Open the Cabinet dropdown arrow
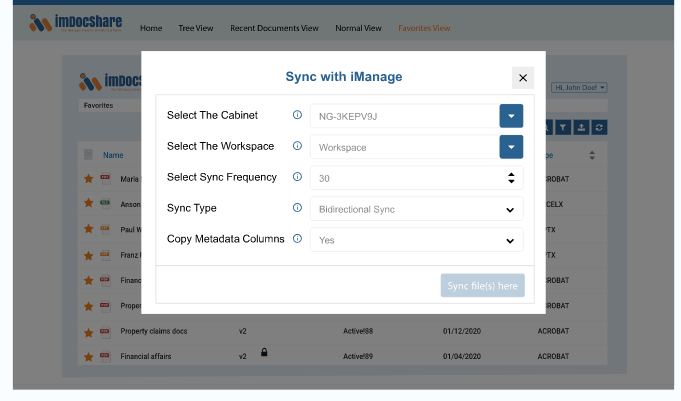 tap(511, 116)
